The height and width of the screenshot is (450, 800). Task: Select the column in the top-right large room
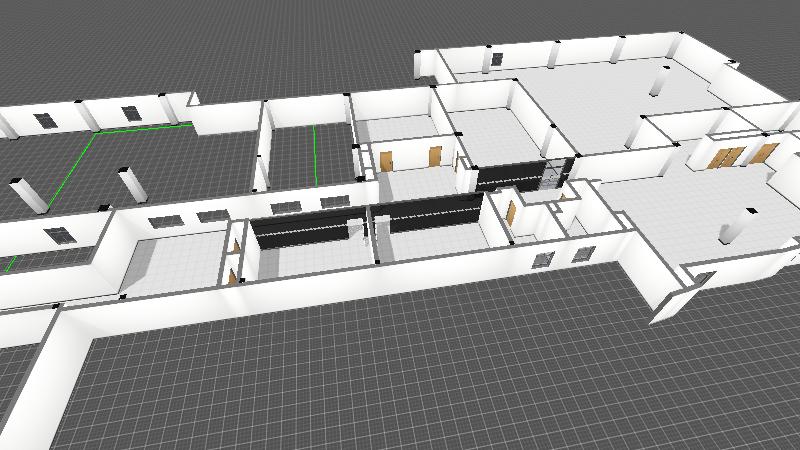[659, 80]
